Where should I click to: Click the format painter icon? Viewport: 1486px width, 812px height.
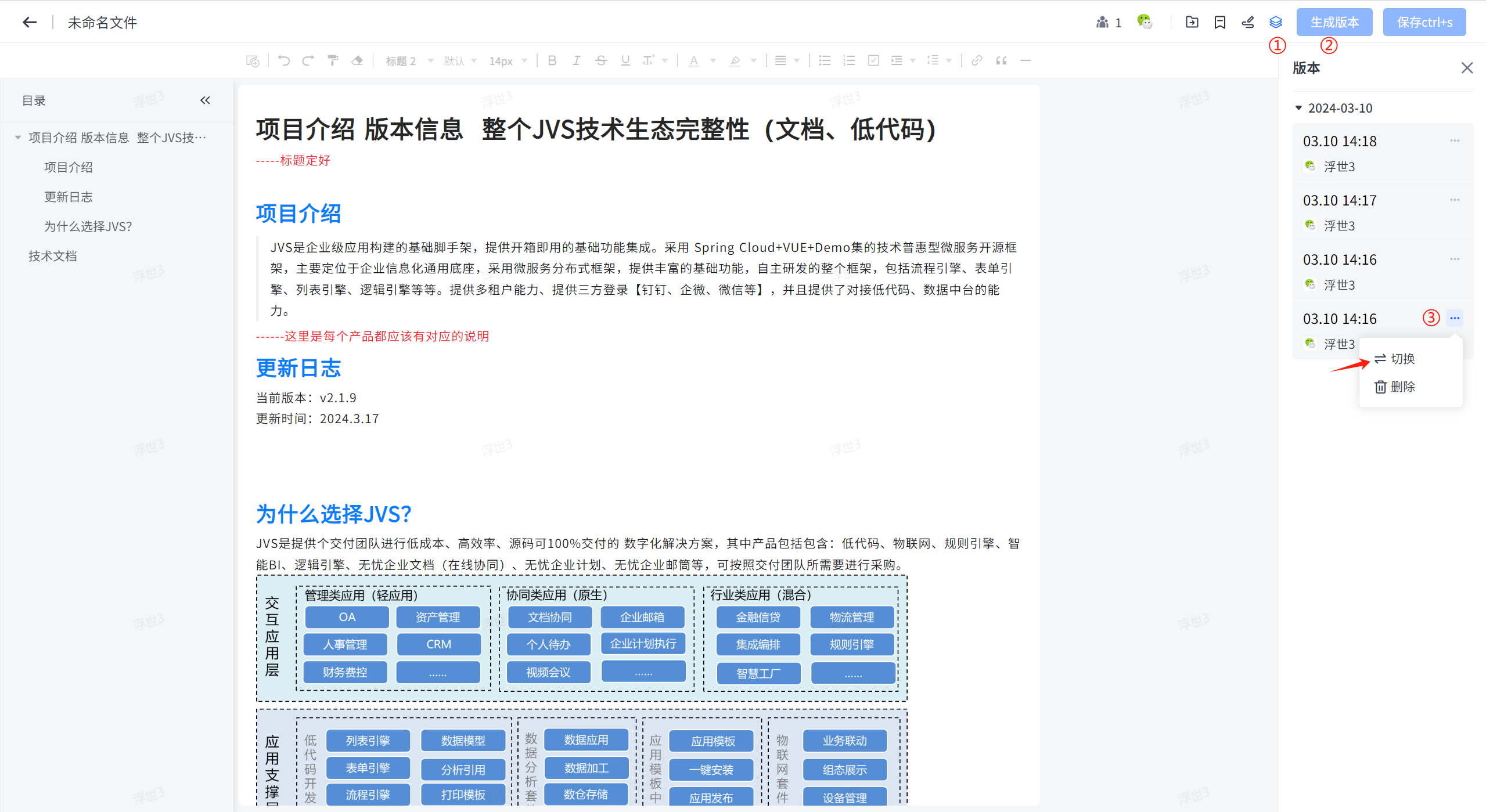tap(333, 60)
